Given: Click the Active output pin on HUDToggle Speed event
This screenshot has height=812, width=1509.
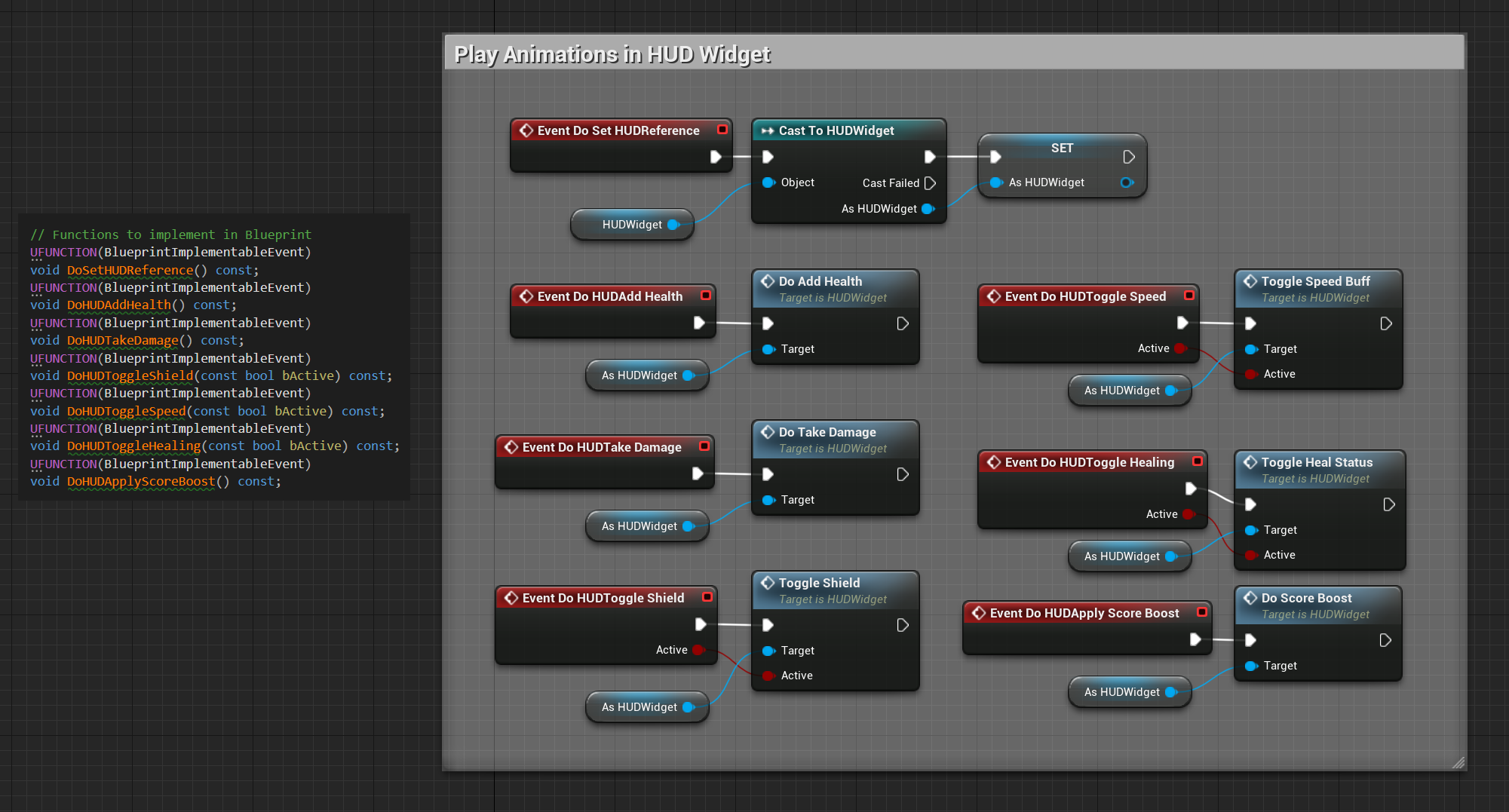Looking at the screenshot, I should click(1180, 348).
